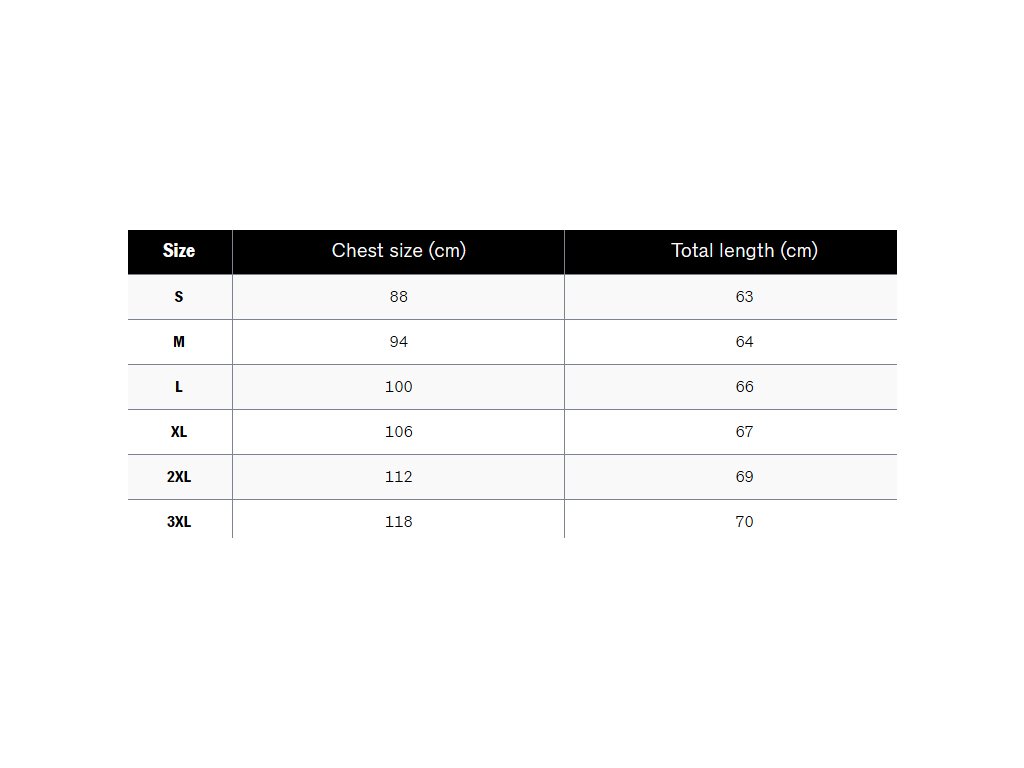Click total length value 70
Viewport: 1024px width, 768px height.
pyautogui.click(x=744, y=522)
